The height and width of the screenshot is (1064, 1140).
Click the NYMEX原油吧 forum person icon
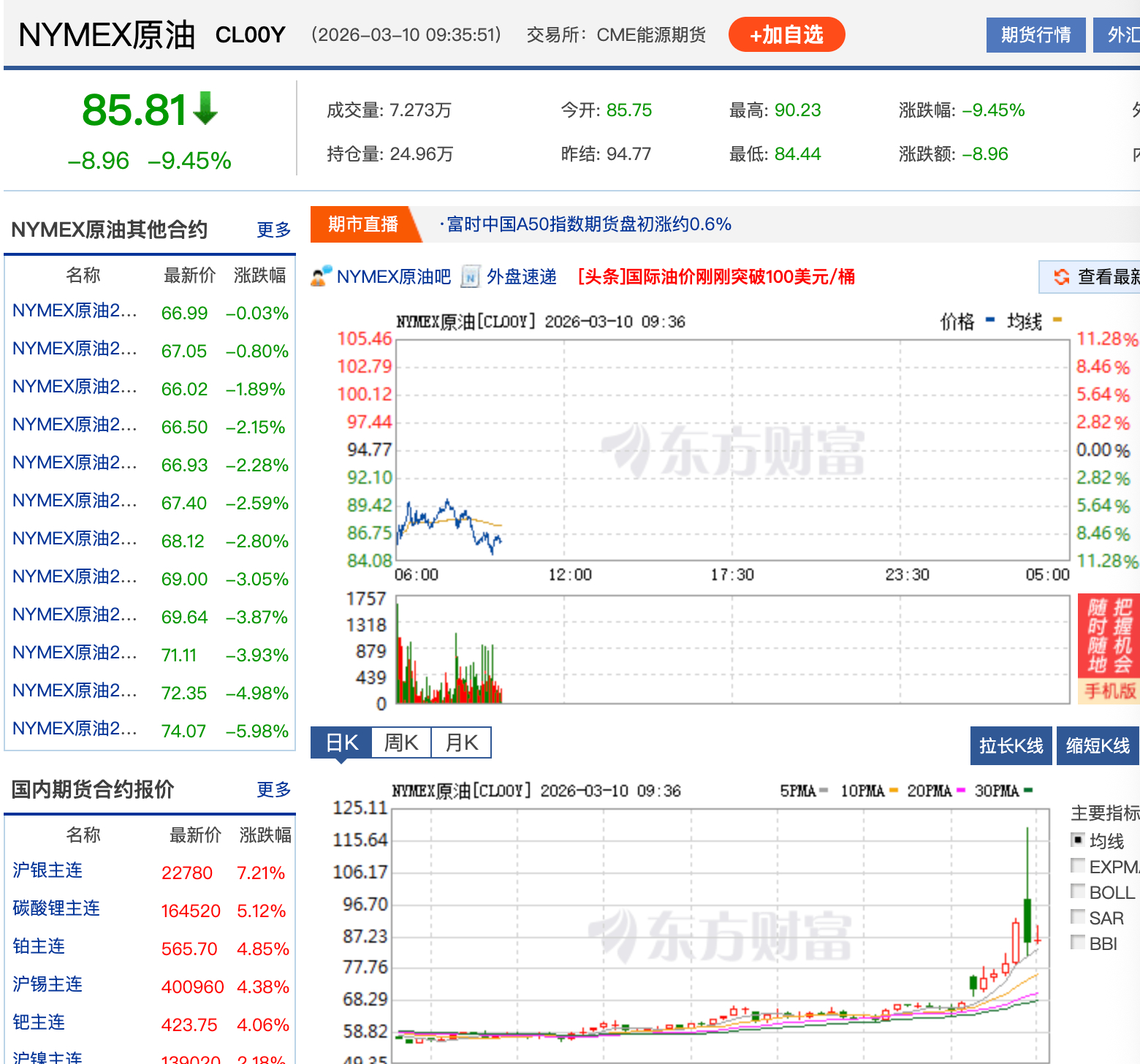pyautogui.click(x=322, y=276)
